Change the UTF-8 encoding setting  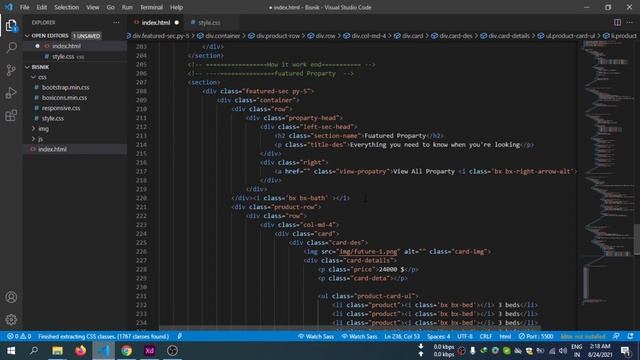point(465,336)
